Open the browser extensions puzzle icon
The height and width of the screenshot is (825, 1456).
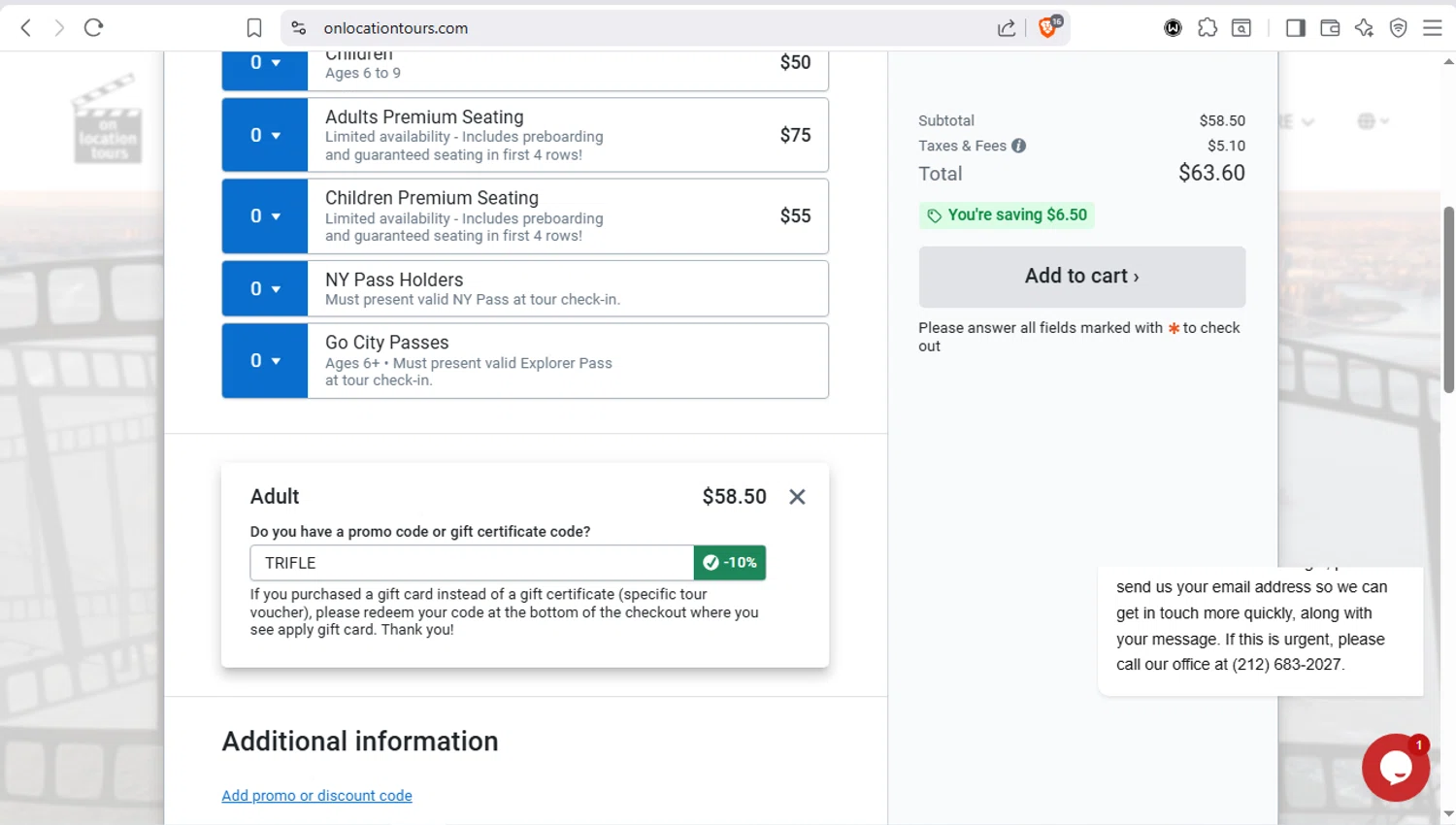tap(1207, 28)
